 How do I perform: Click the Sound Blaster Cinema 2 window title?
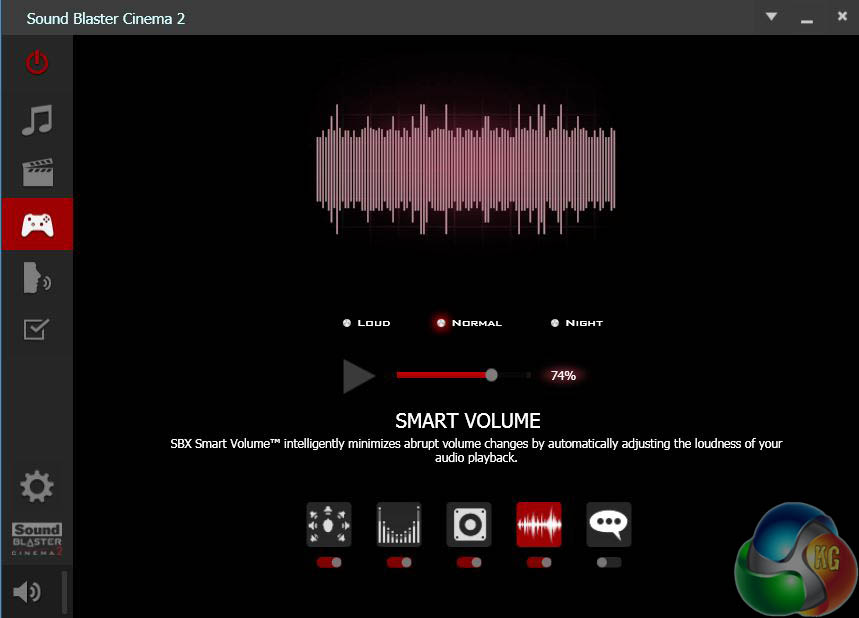(x=106, y=19)
